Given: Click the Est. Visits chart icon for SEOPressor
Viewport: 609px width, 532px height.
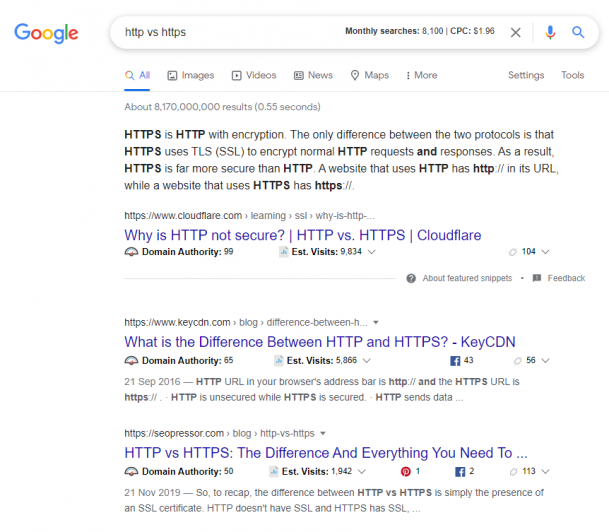Looking at the screenshot, I should (x=273, y=471).
